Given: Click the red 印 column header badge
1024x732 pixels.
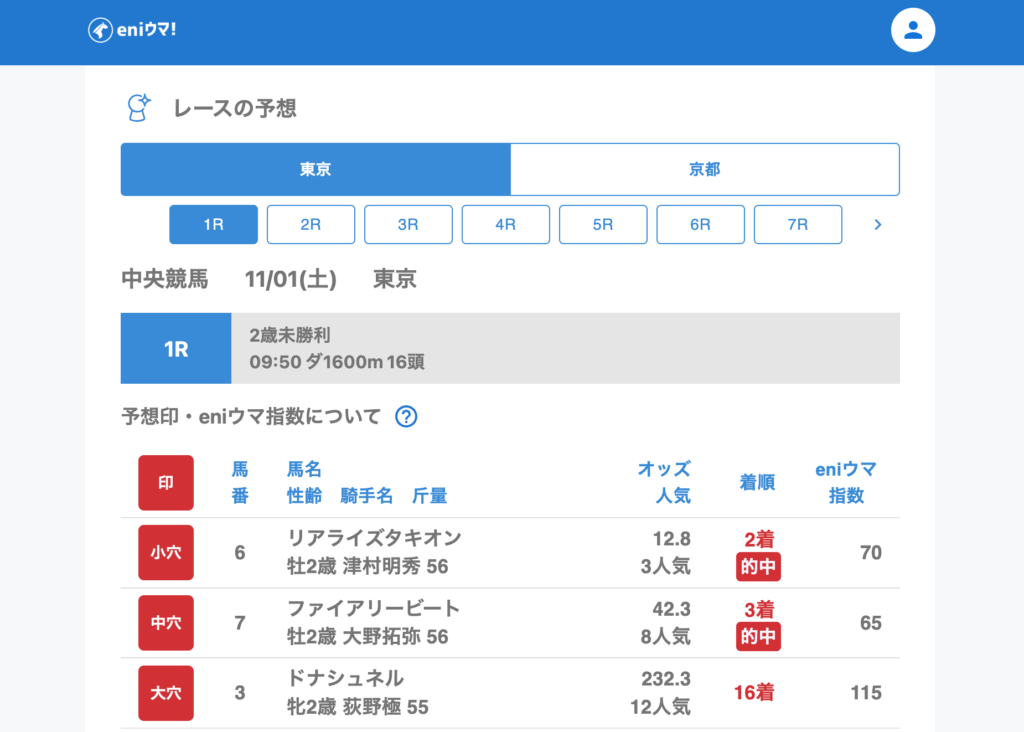Looking at the screenshot, I should click(x=166, y=483).
